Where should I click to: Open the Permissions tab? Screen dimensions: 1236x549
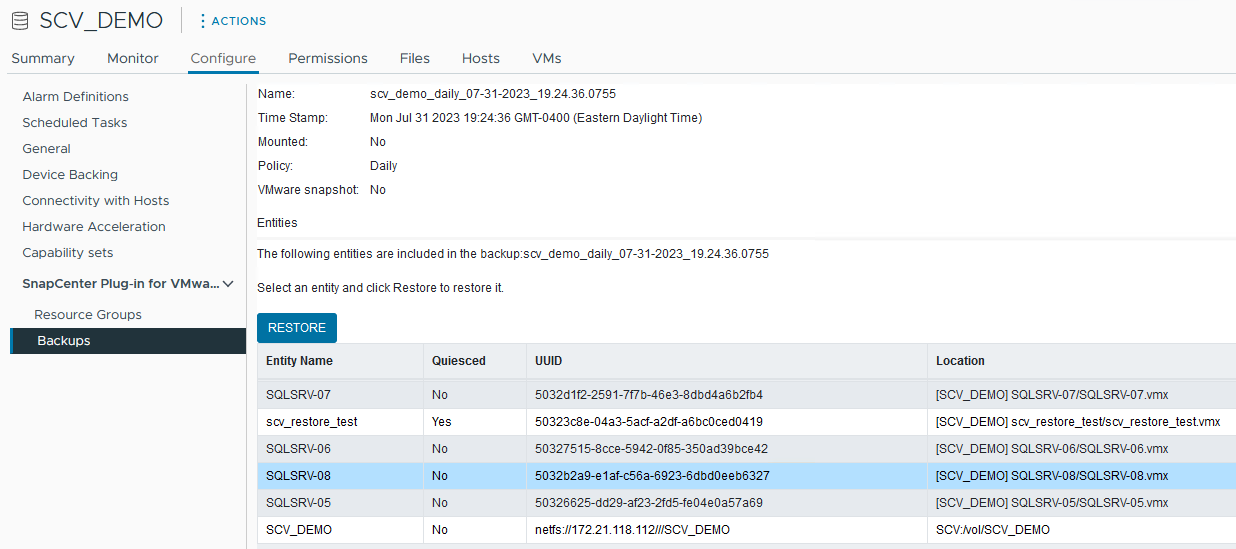[328, 58]
